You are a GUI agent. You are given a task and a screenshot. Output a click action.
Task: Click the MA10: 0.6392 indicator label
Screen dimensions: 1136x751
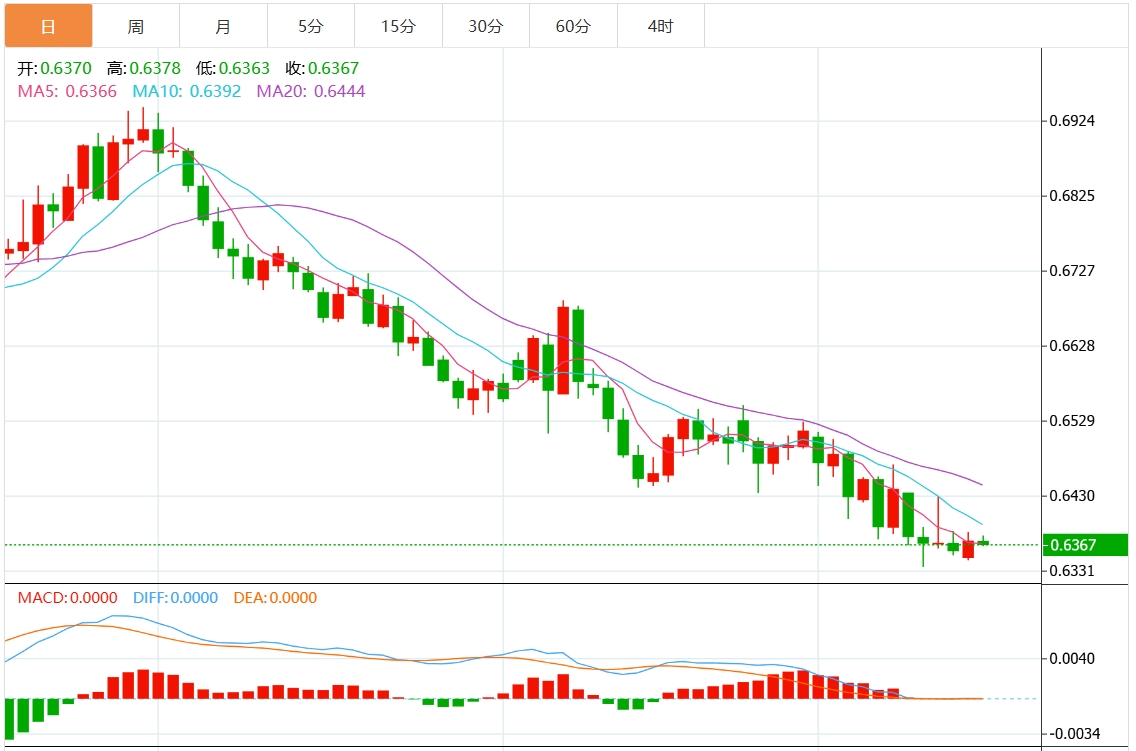(x=186, y=91)
